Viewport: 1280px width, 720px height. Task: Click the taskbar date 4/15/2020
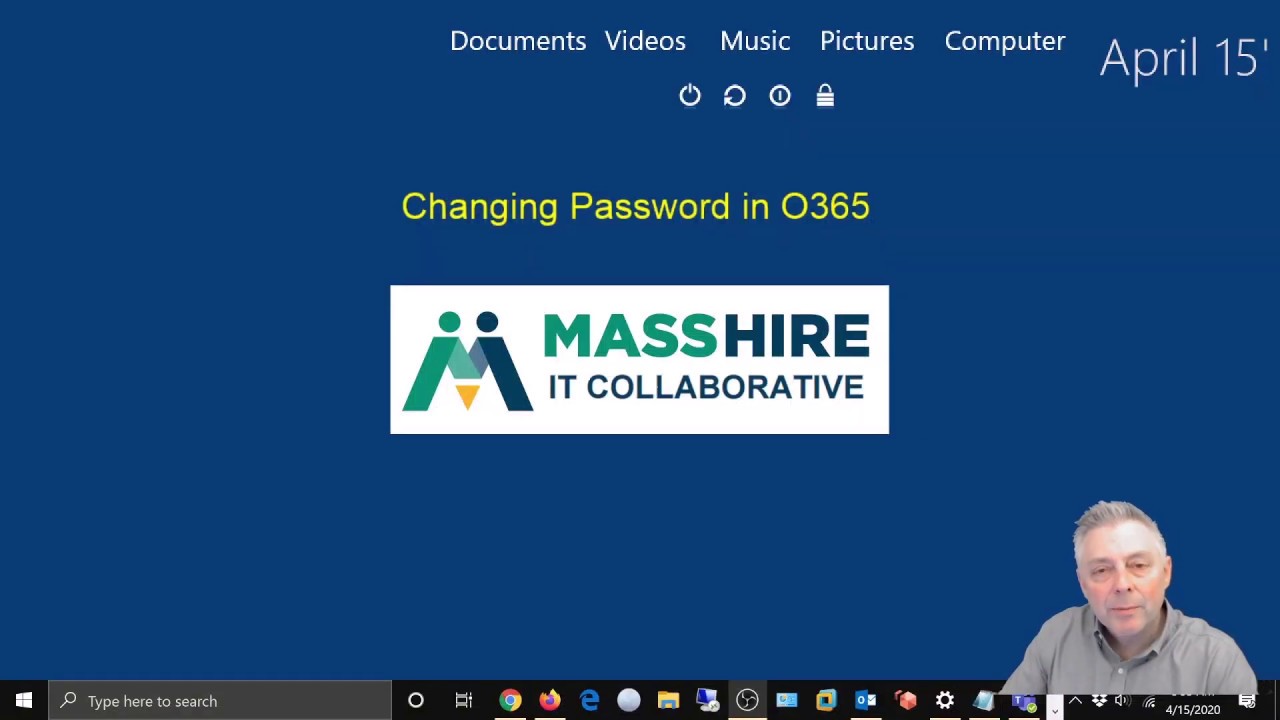tap(1192, 710)
